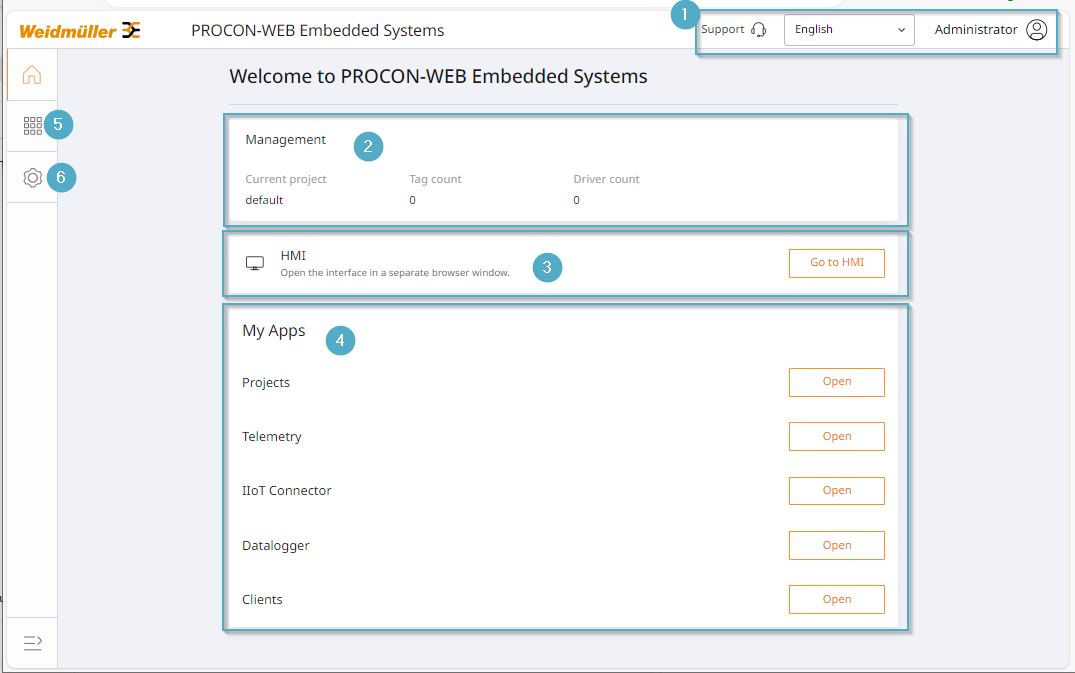1075x673 pixels.
Task: Click the Clients row label
Action: coord(262,600)
